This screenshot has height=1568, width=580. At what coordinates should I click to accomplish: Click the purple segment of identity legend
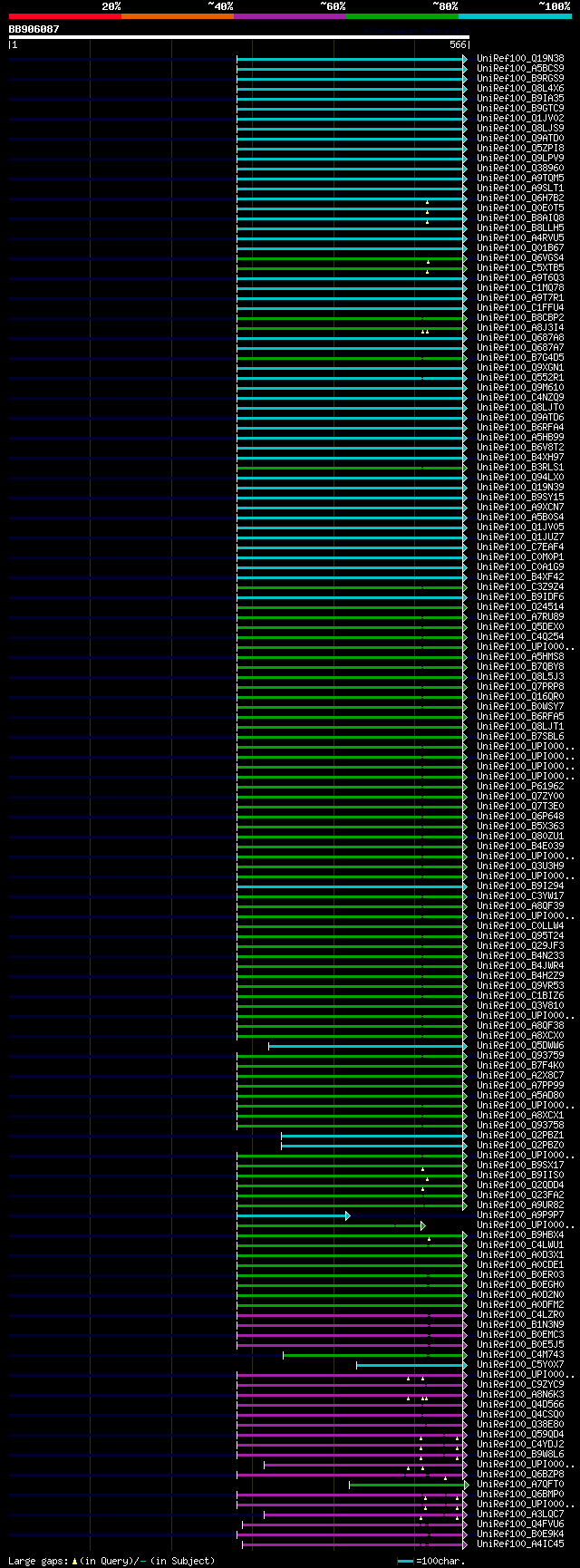289,15
